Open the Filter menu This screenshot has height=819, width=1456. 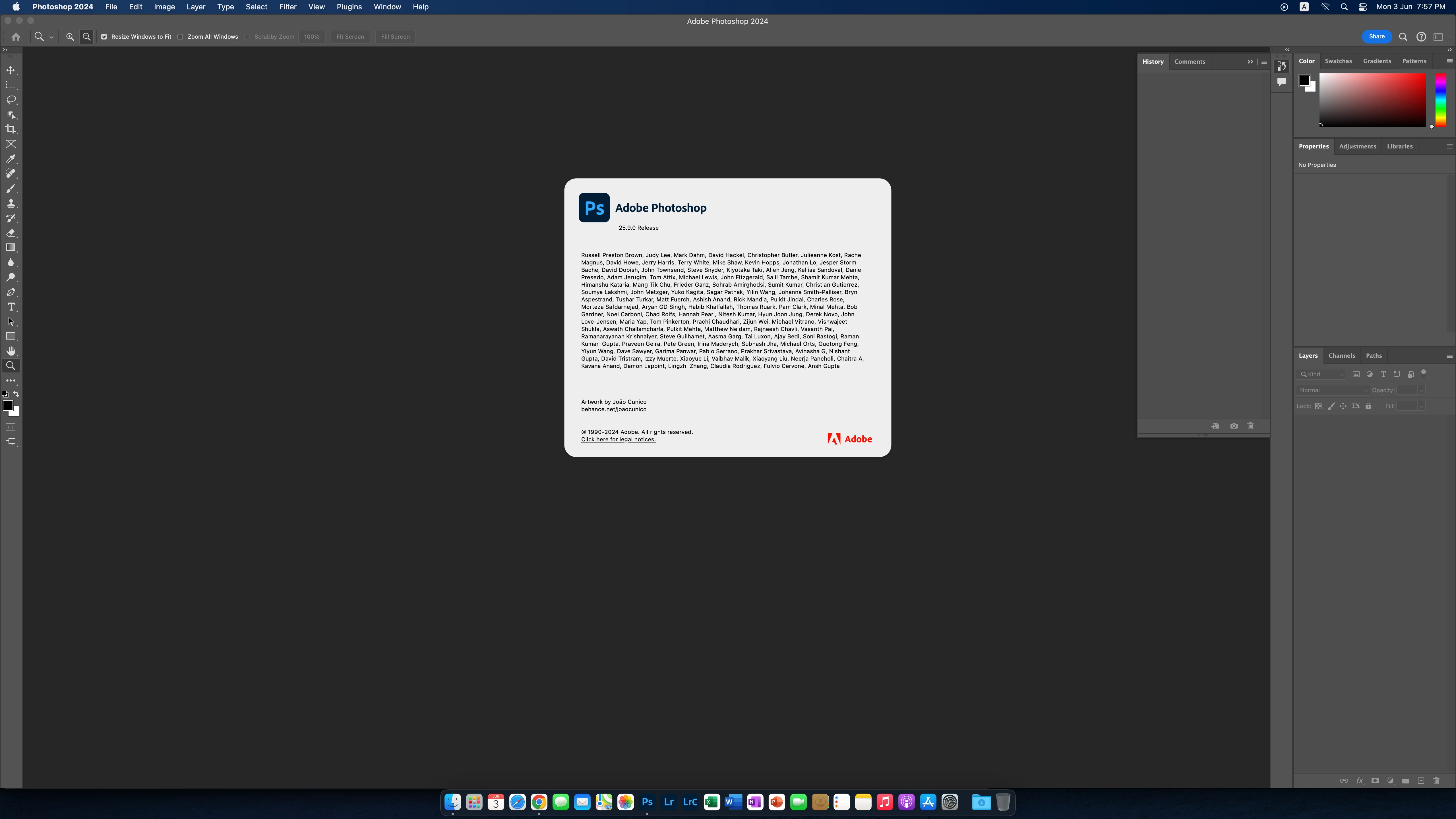click(287, 7)
